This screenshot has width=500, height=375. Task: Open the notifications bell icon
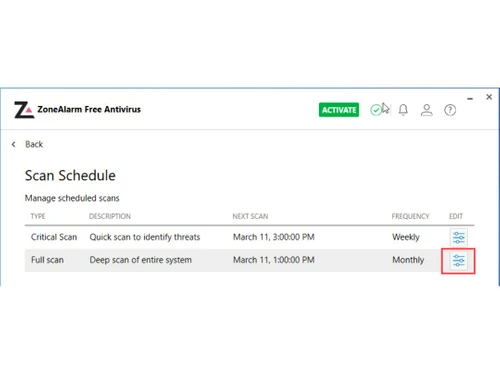(403, 110)
